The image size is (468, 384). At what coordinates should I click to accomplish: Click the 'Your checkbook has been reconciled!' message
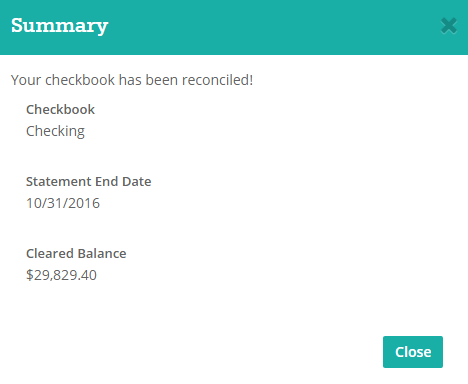pyautogui.click(x=132, y=80)
